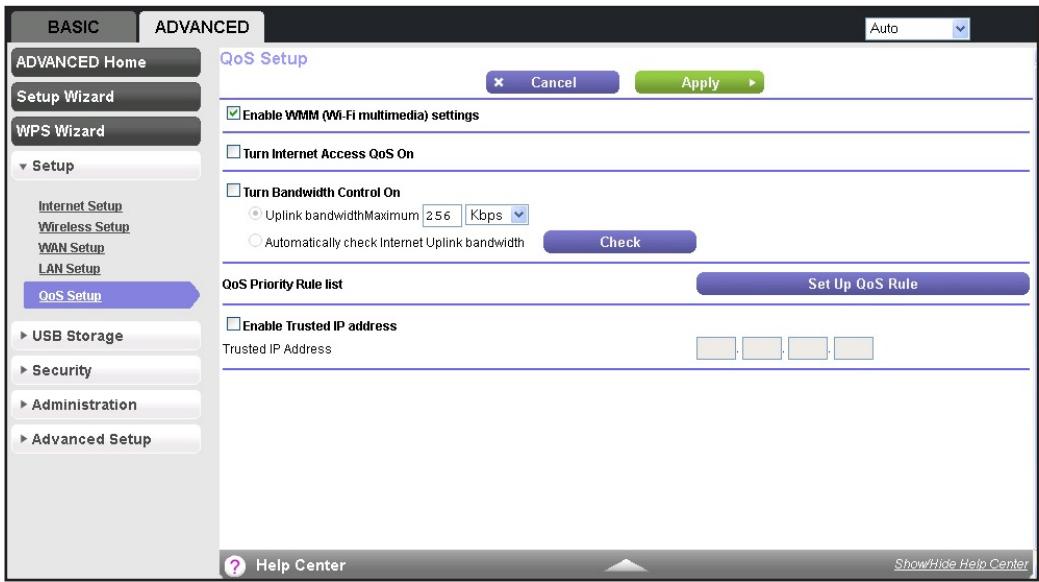The height and width of the screenshot is (582, 1039).
Task: Check Turn Bandwidth Control On
Action: (233, 191)
